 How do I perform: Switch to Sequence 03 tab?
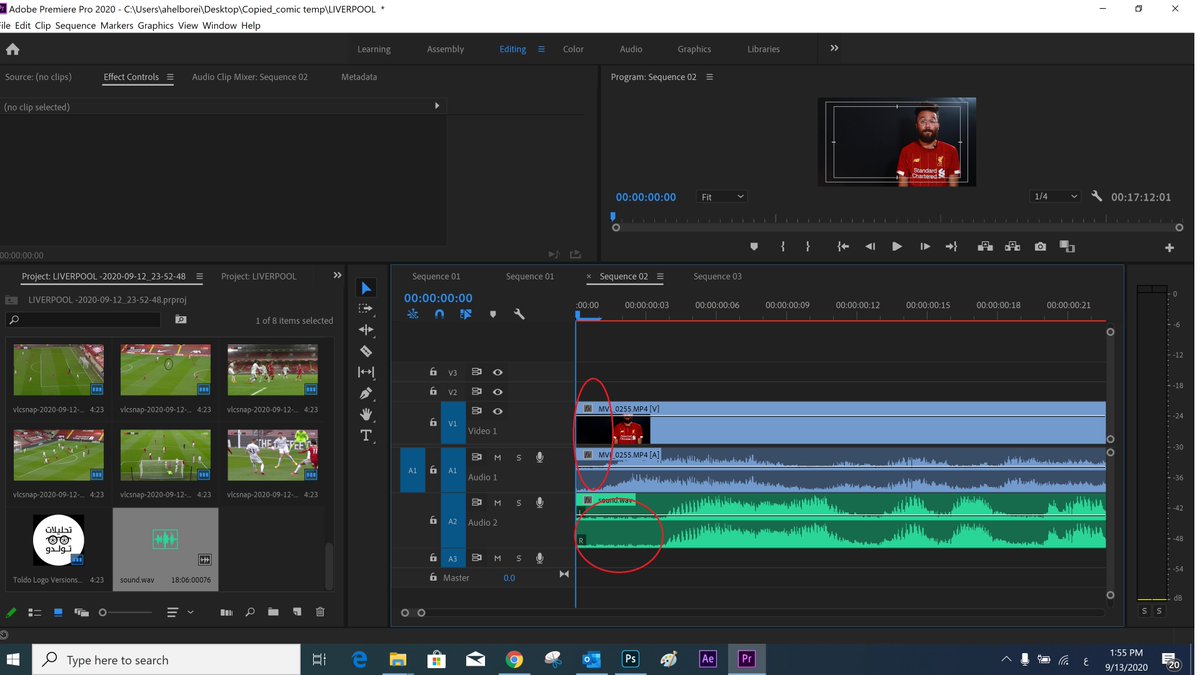point(717,276)
